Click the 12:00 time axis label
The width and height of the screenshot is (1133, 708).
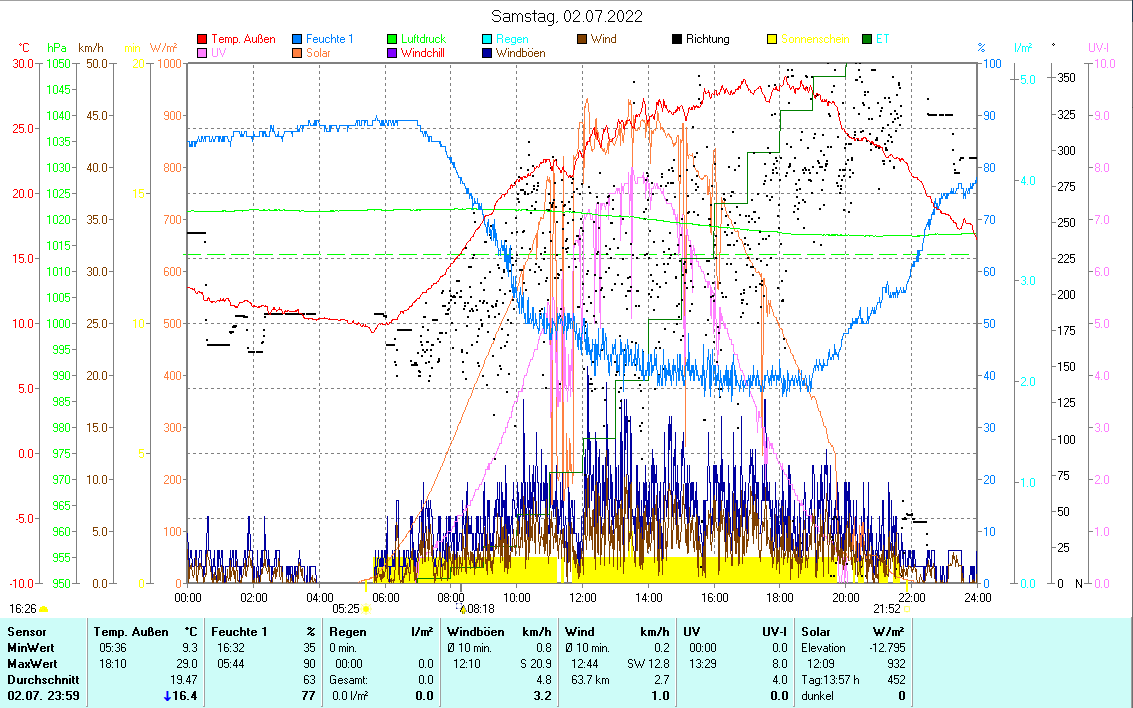click(x=582, y=597)
